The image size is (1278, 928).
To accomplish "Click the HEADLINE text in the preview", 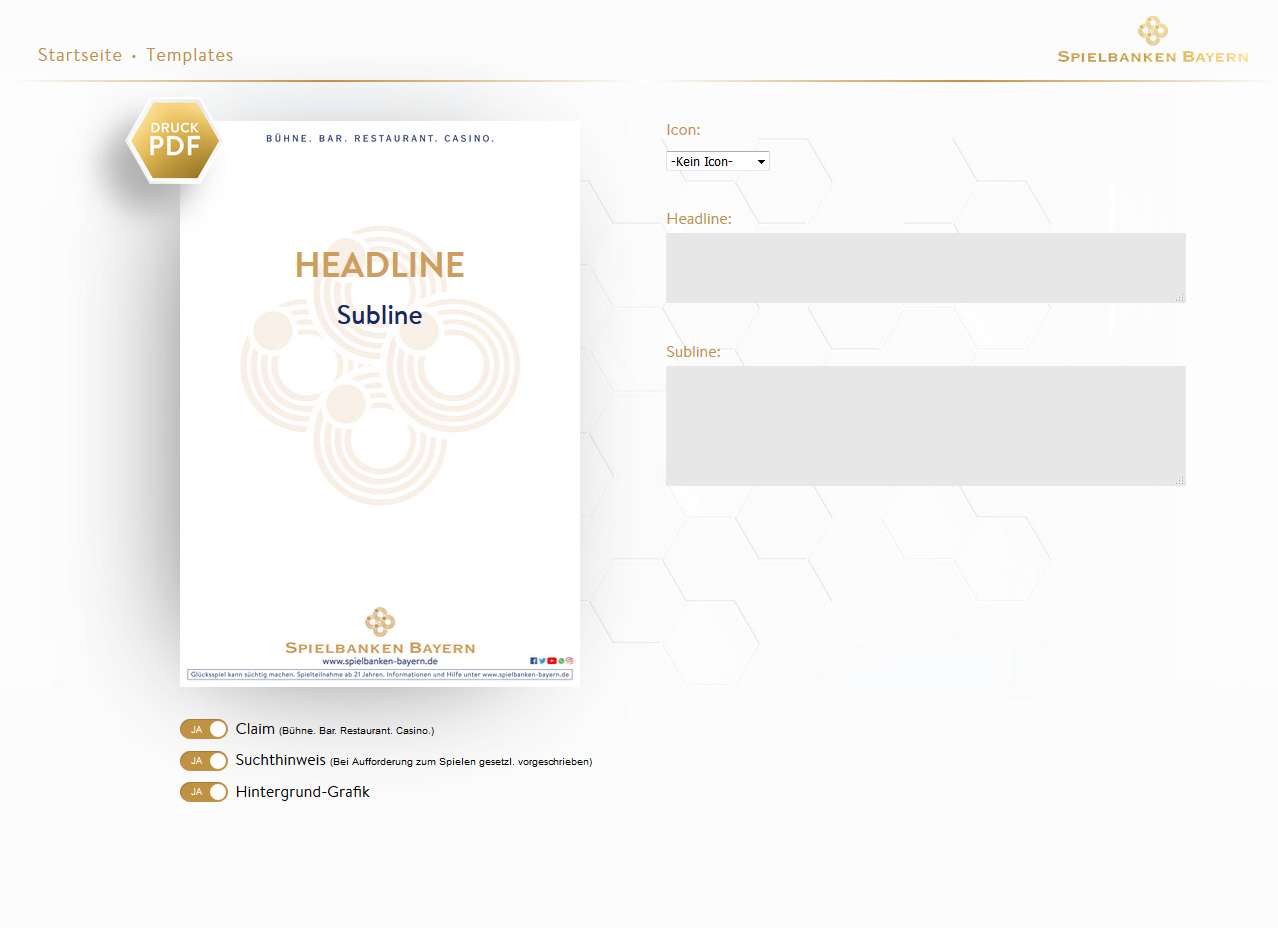I will tap(380, 265).
